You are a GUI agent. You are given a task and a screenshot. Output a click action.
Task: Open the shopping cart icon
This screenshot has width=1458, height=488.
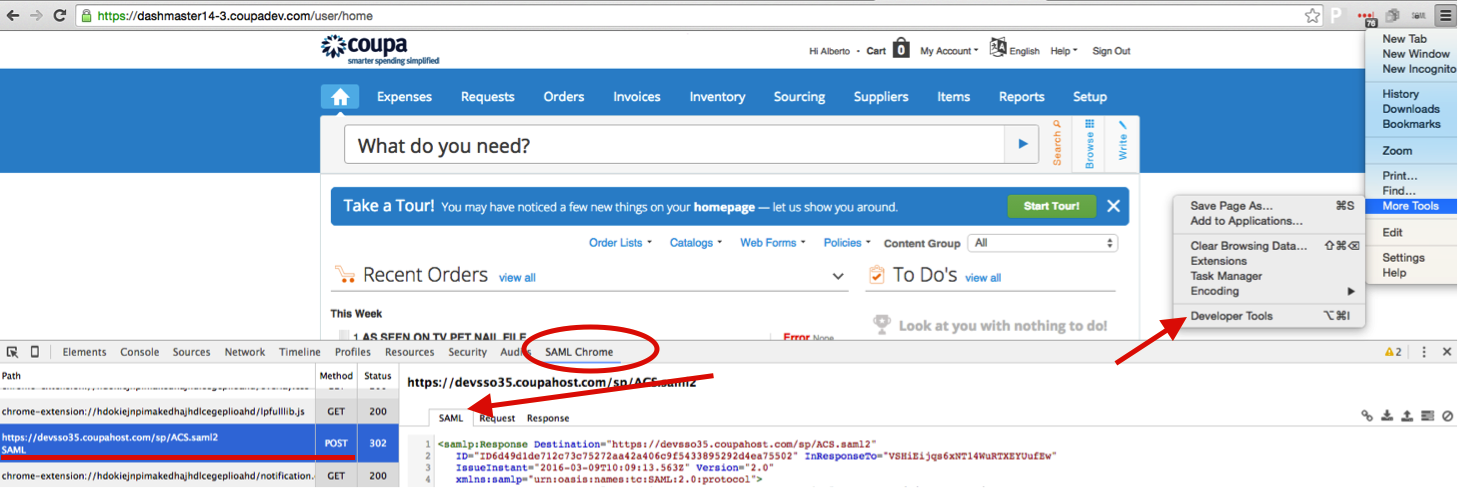click(901, 49)
